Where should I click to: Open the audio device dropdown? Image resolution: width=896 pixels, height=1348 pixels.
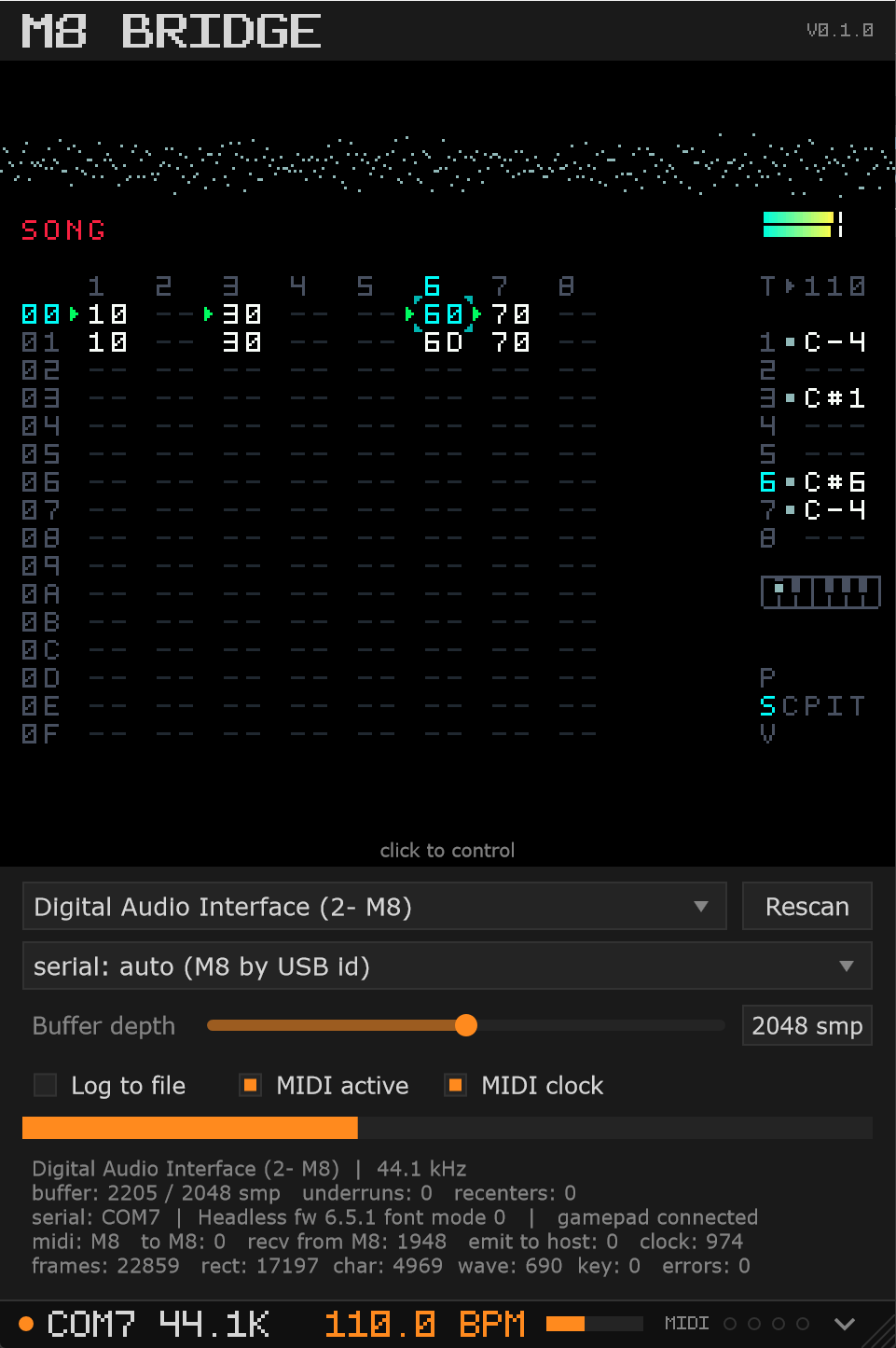pos(374,907)
